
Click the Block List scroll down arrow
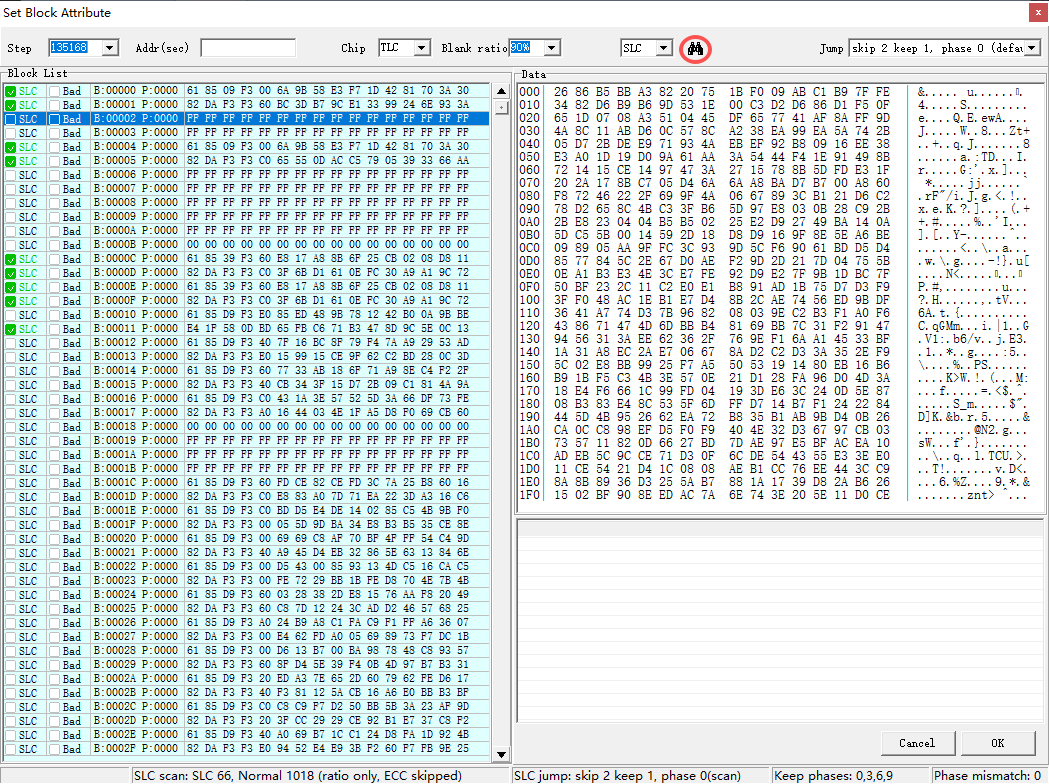pos(501,755)
